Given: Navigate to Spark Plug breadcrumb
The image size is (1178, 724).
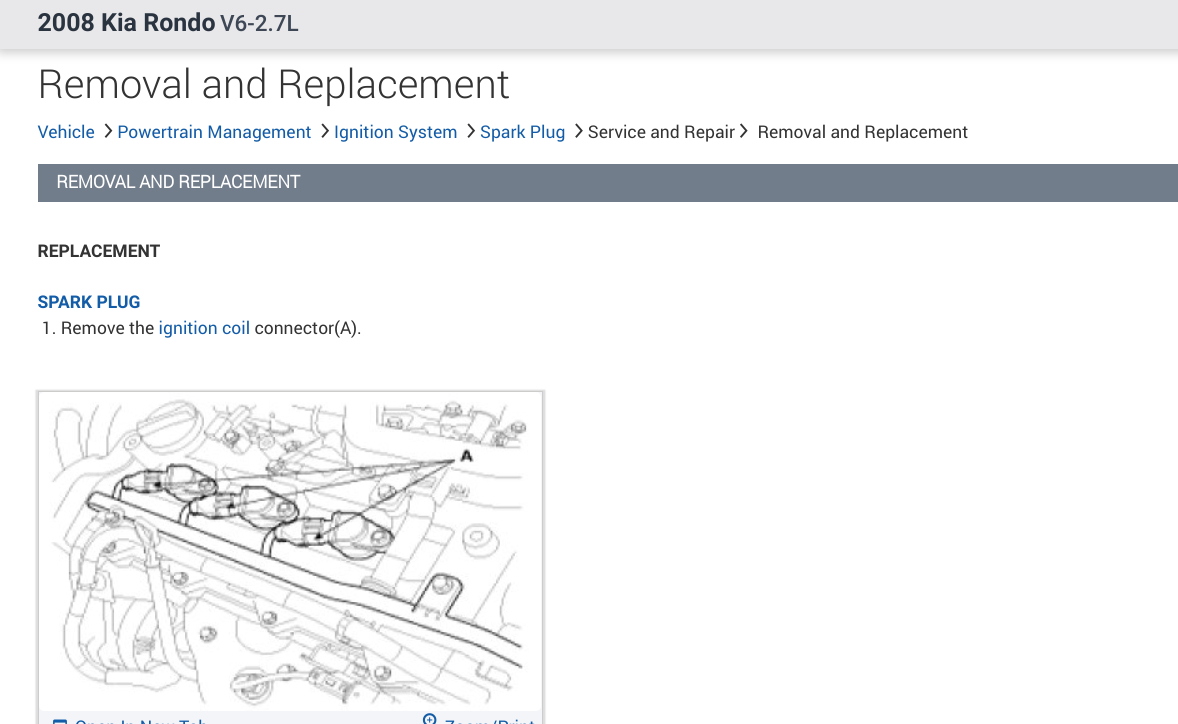Looking at the screenshot, I should tap(522, 132).
